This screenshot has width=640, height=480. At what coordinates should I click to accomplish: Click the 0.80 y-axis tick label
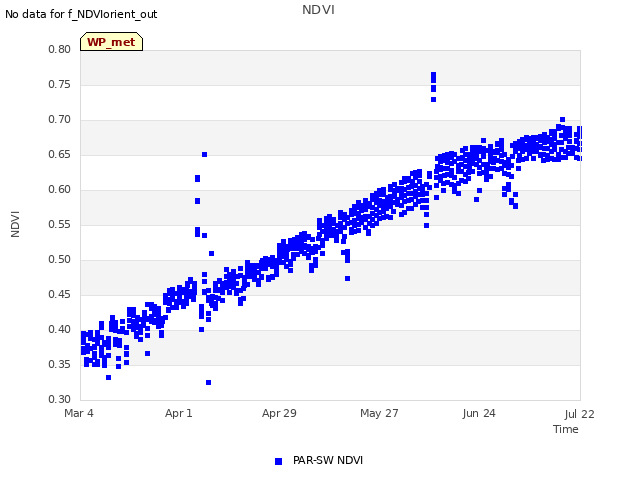60,49
